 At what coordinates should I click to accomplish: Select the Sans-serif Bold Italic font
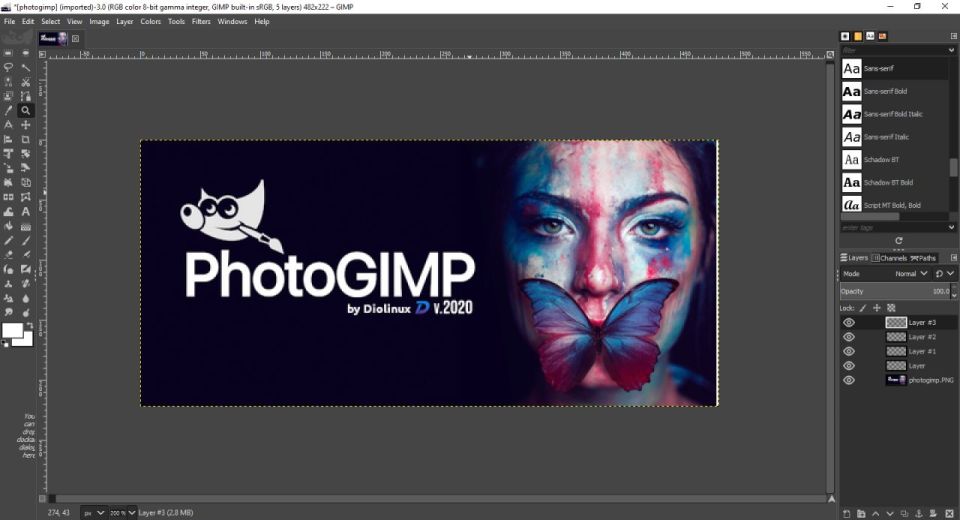click(x=895, y=114)
